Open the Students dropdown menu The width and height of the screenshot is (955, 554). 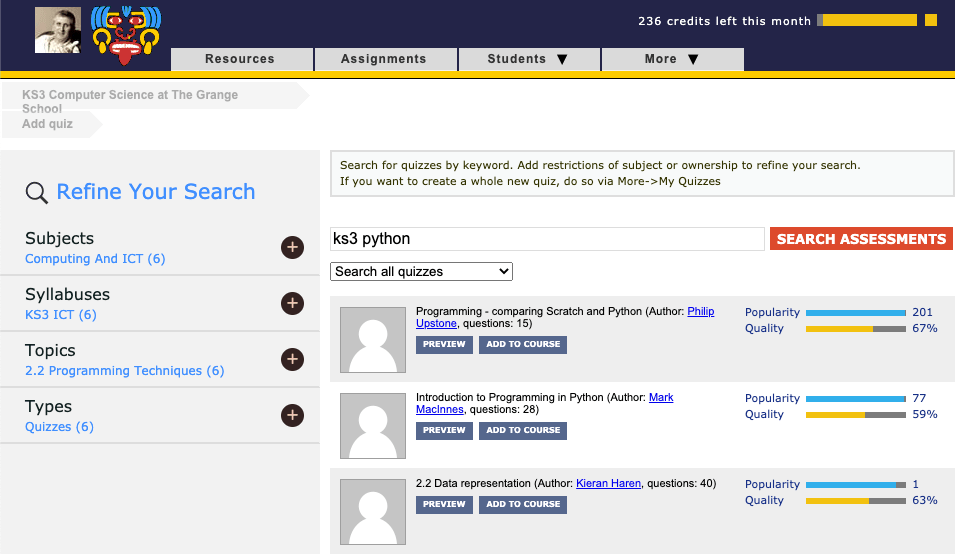click(529, 59)
